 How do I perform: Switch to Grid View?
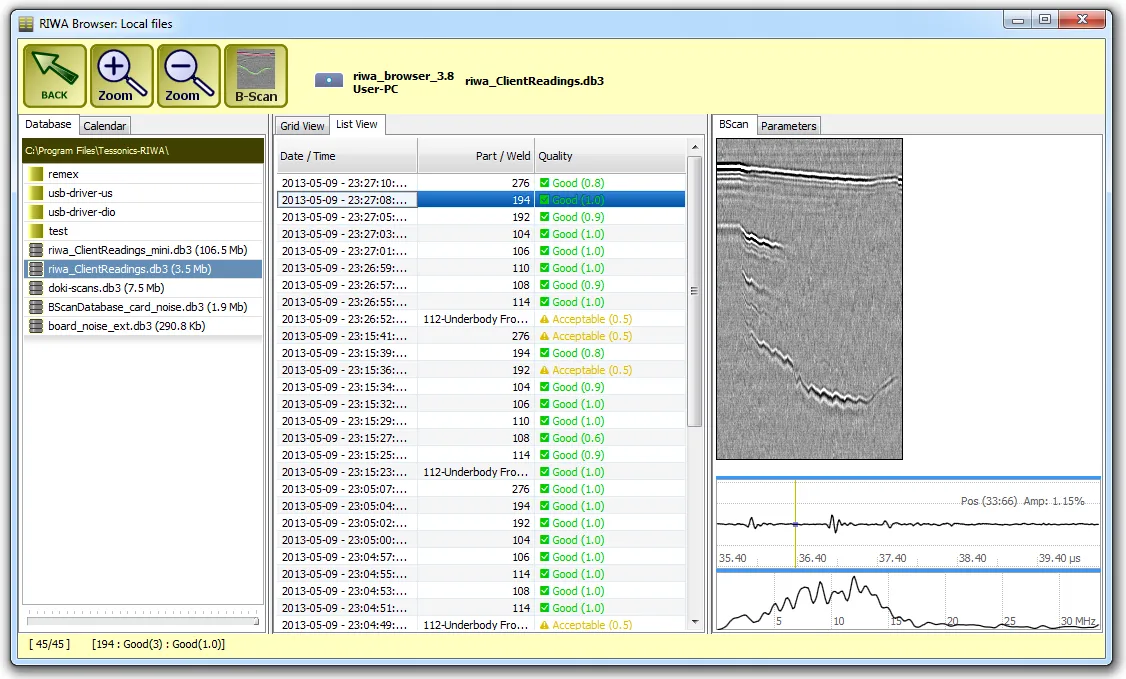[301, 125]
